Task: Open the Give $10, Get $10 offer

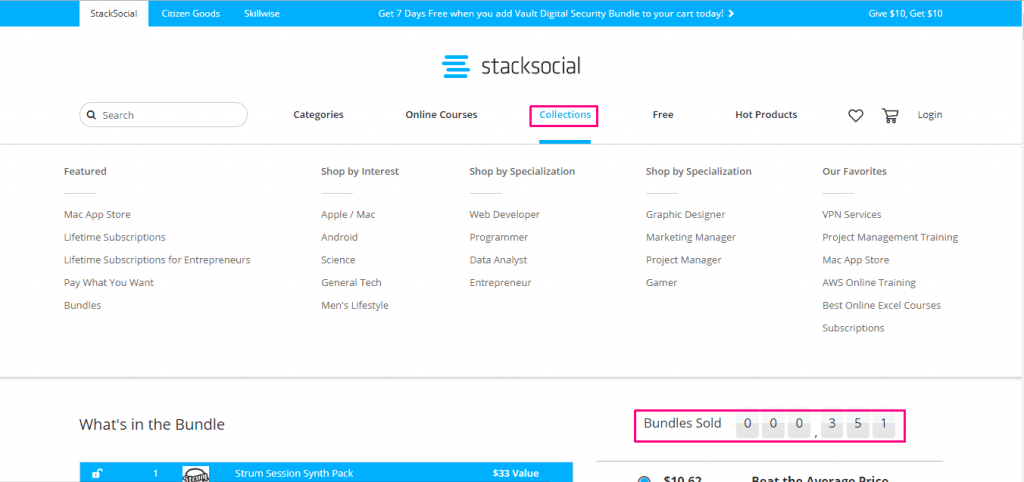Action: [905, 13]
